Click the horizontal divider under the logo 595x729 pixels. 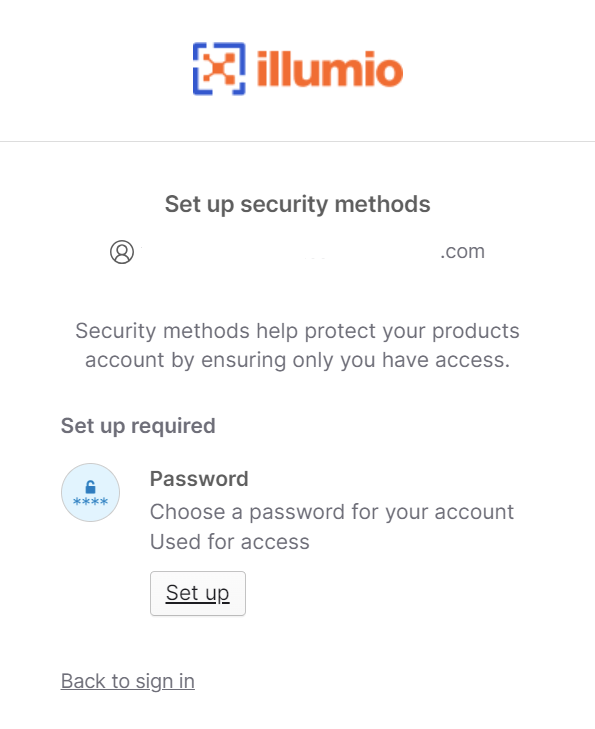[x=298, y=141]
